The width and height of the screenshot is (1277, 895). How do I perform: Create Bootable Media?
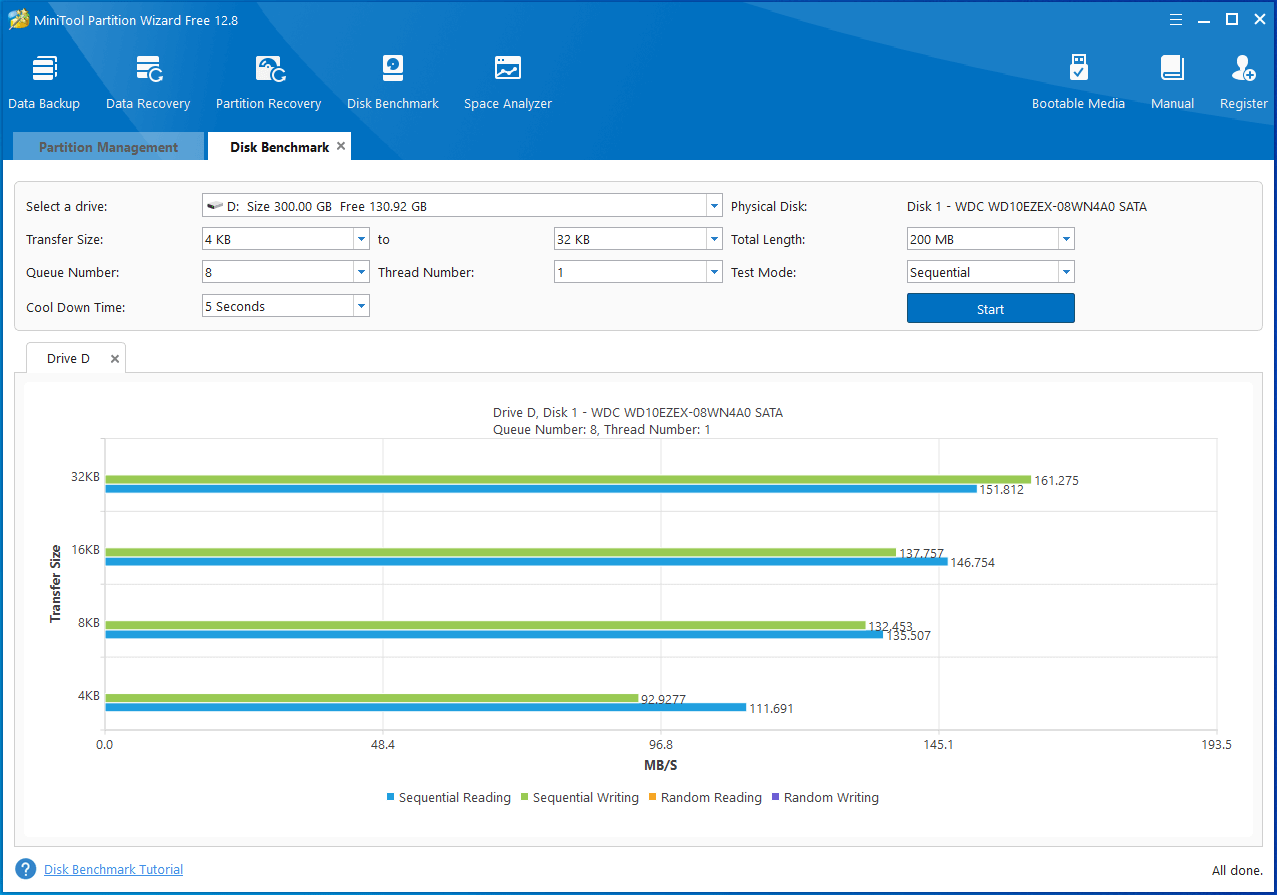tap(1078, 82)
